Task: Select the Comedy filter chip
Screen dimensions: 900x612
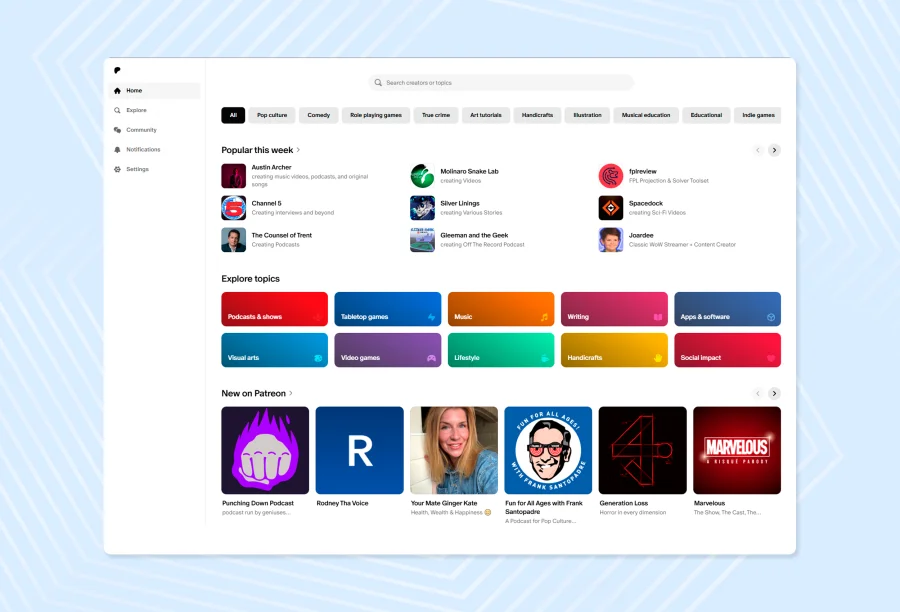Action: (x=319, y=115)
